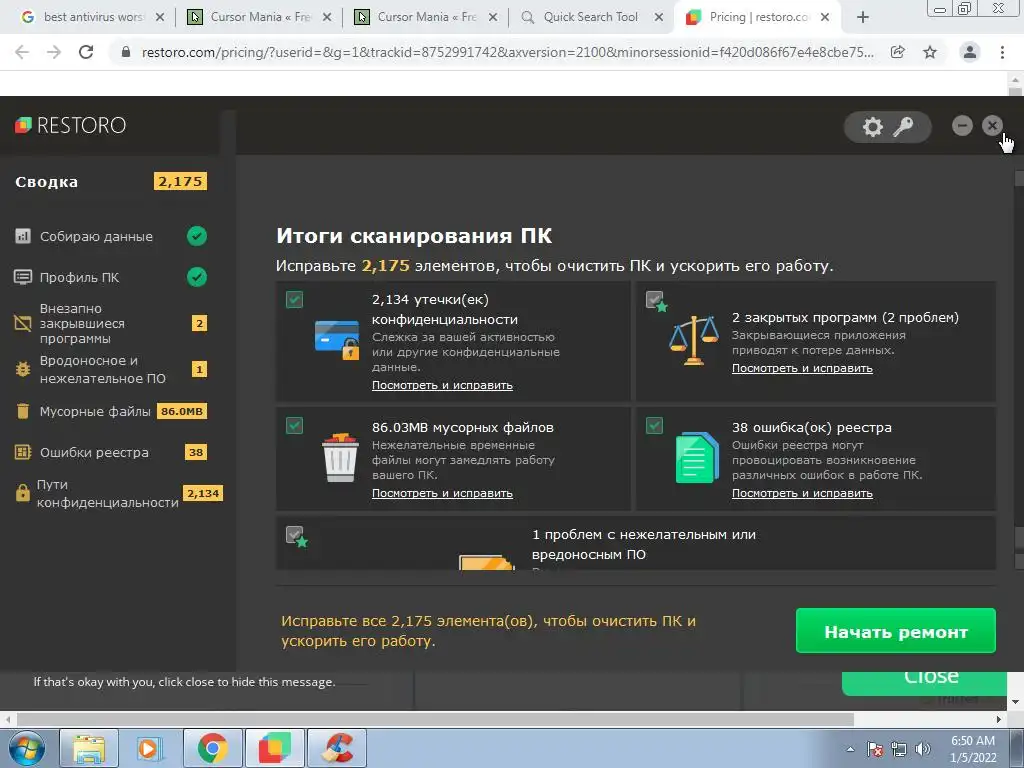Click trash bin junk files icon

340,457
